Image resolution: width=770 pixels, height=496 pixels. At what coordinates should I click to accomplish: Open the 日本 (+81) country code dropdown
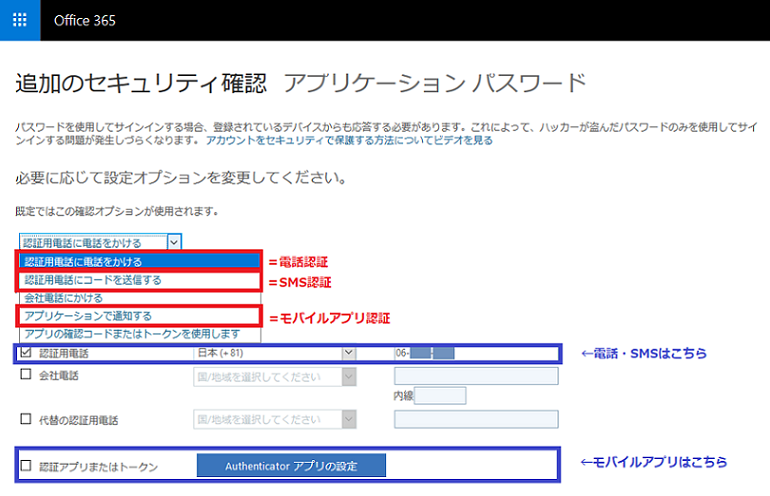click(x=348, y=353)
